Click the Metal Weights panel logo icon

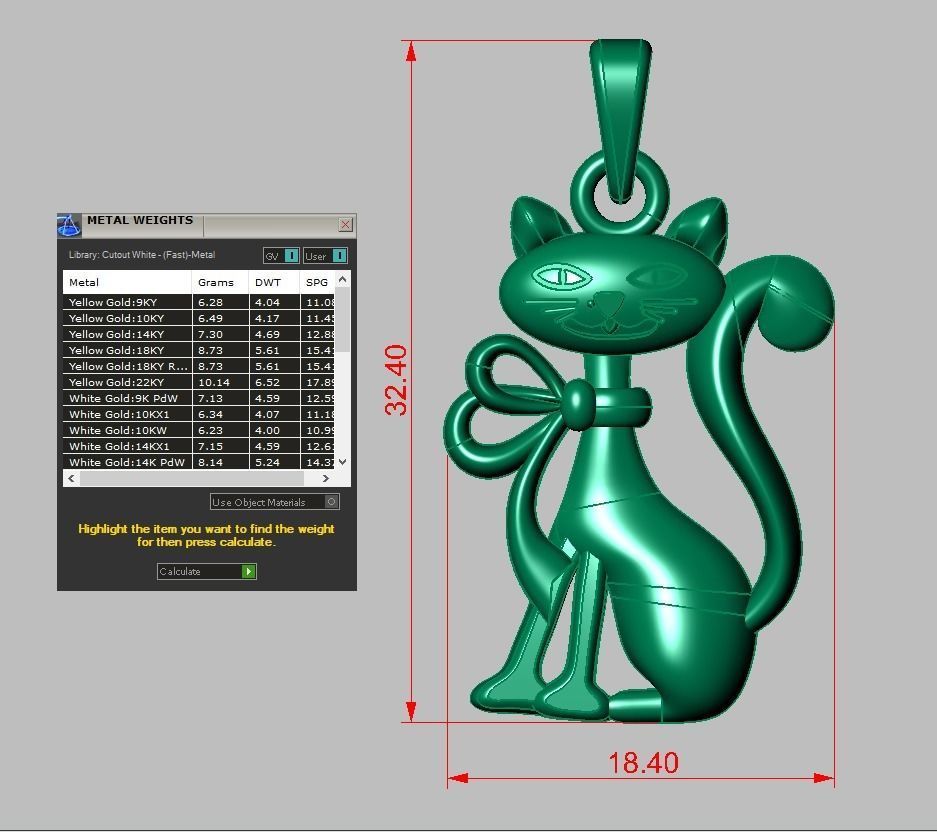[69, 225]
